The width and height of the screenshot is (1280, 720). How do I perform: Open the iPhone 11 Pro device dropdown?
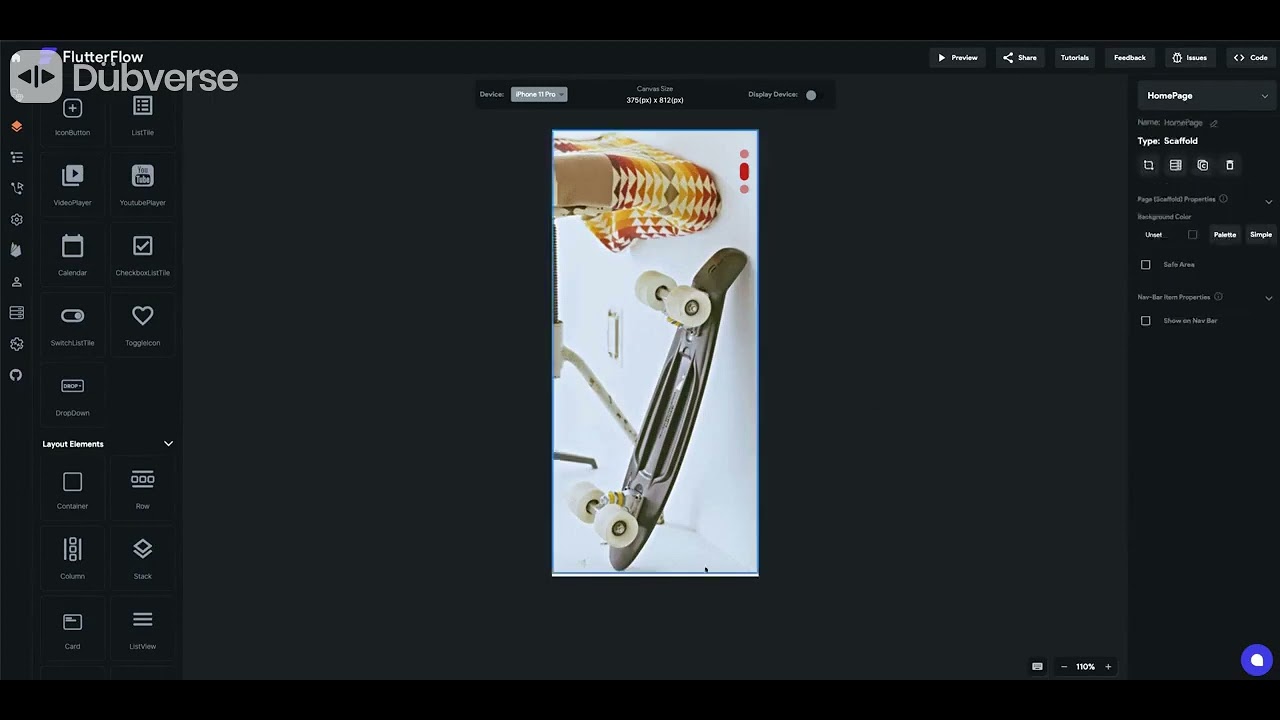pyautogui.click(x=539, y=94)
